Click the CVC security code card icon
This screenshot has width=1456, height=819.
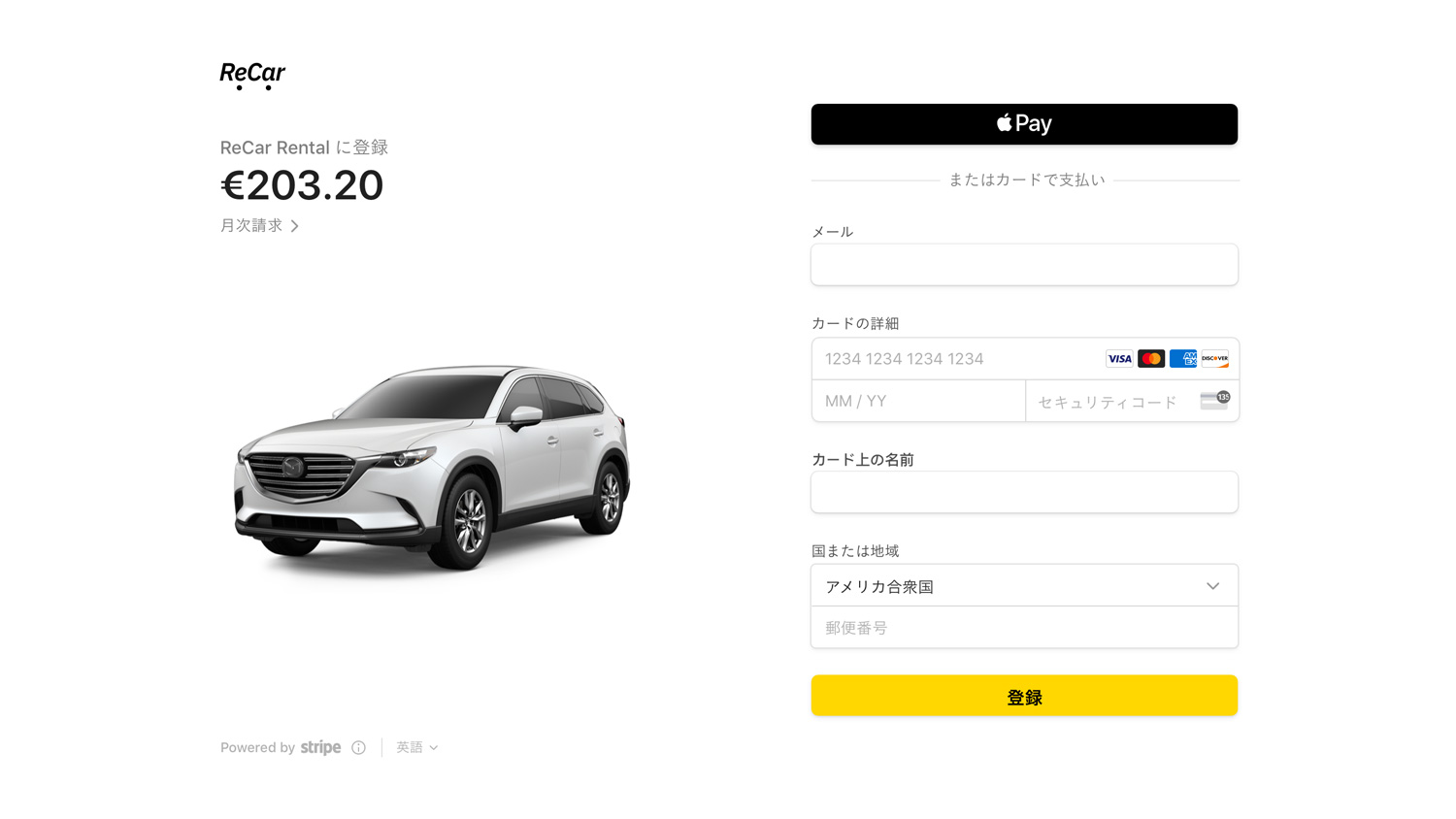tap(1214, 400)
